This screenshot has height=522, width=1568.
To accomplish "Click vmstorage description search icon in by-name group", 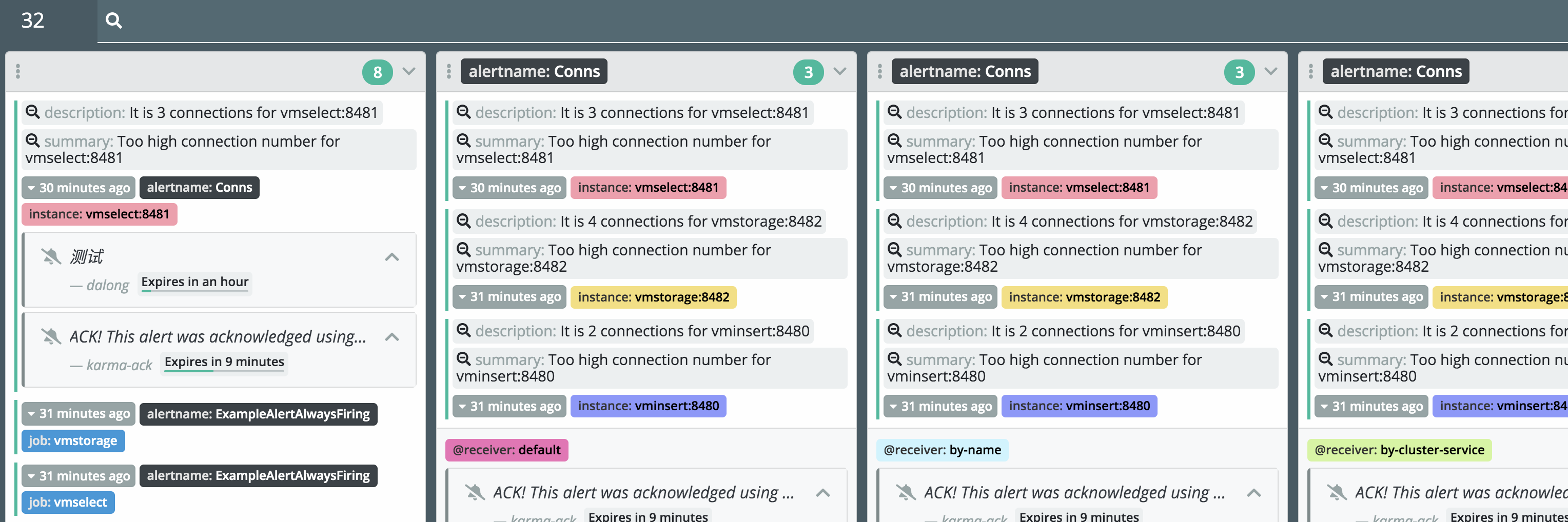I will coord(895,222).
